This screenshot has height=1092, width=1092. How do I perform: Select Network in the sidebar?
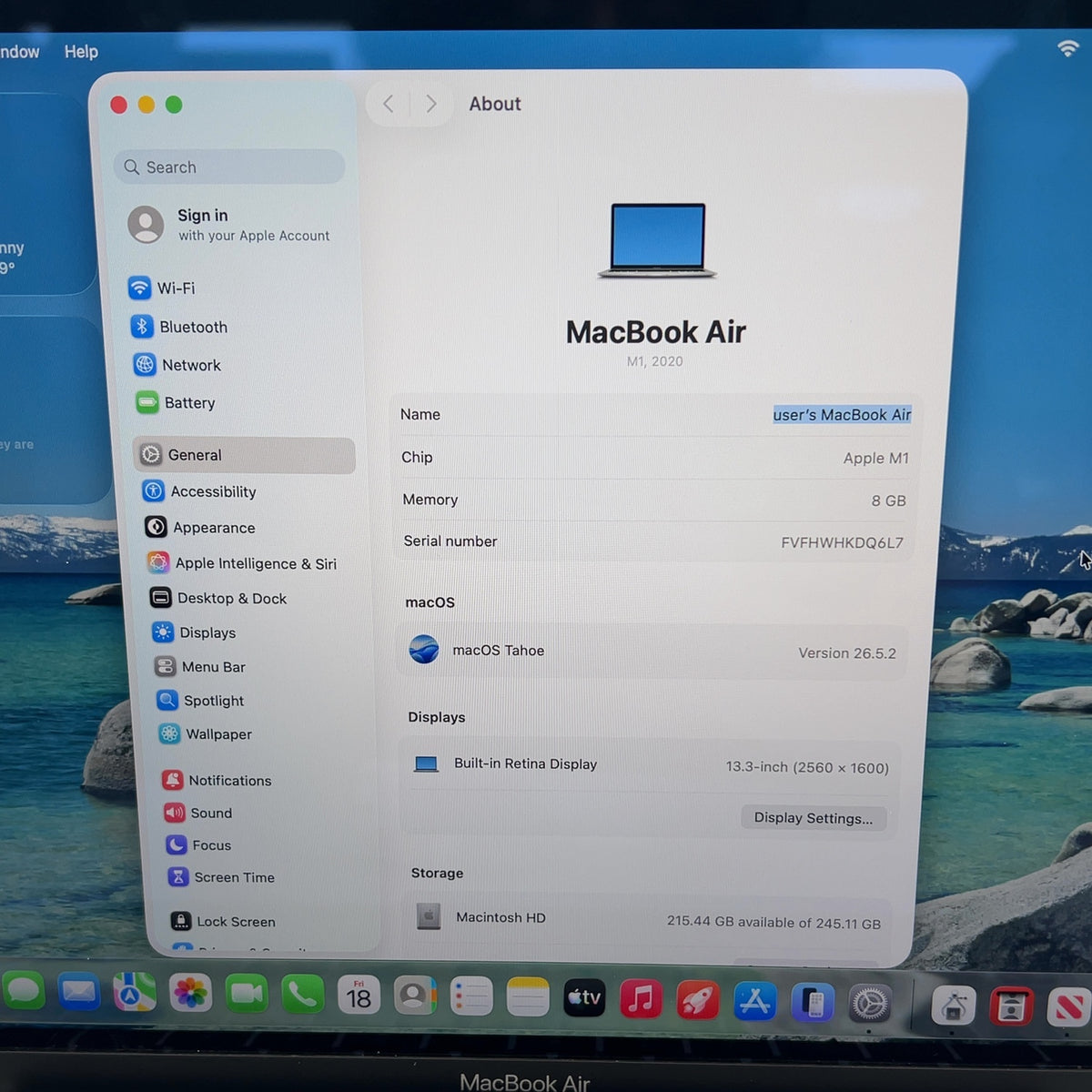[177, 365]
